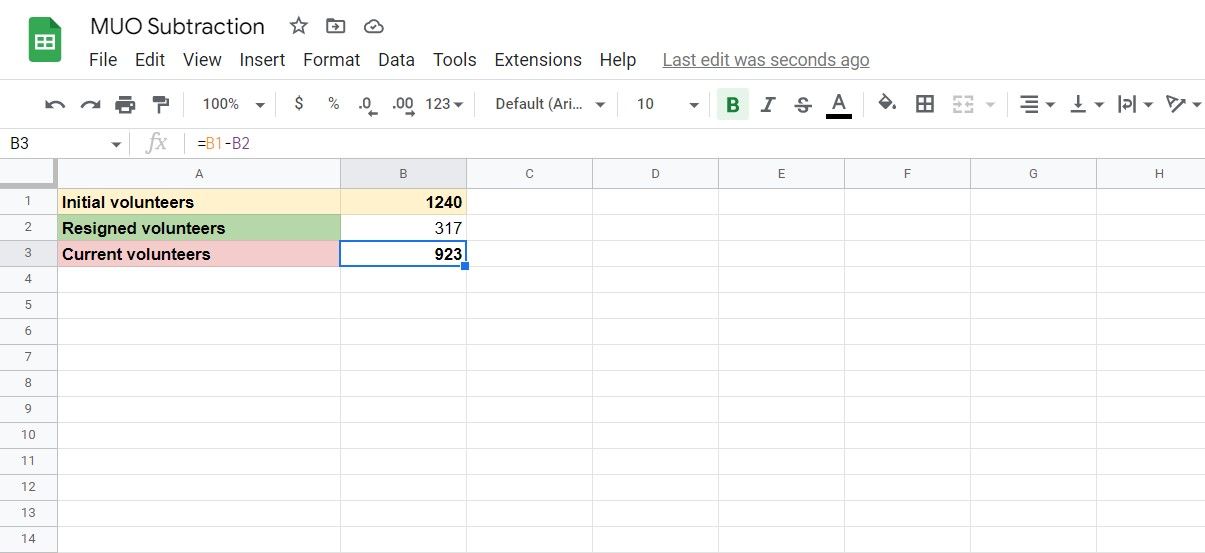Toggle italic formatting

768,104
